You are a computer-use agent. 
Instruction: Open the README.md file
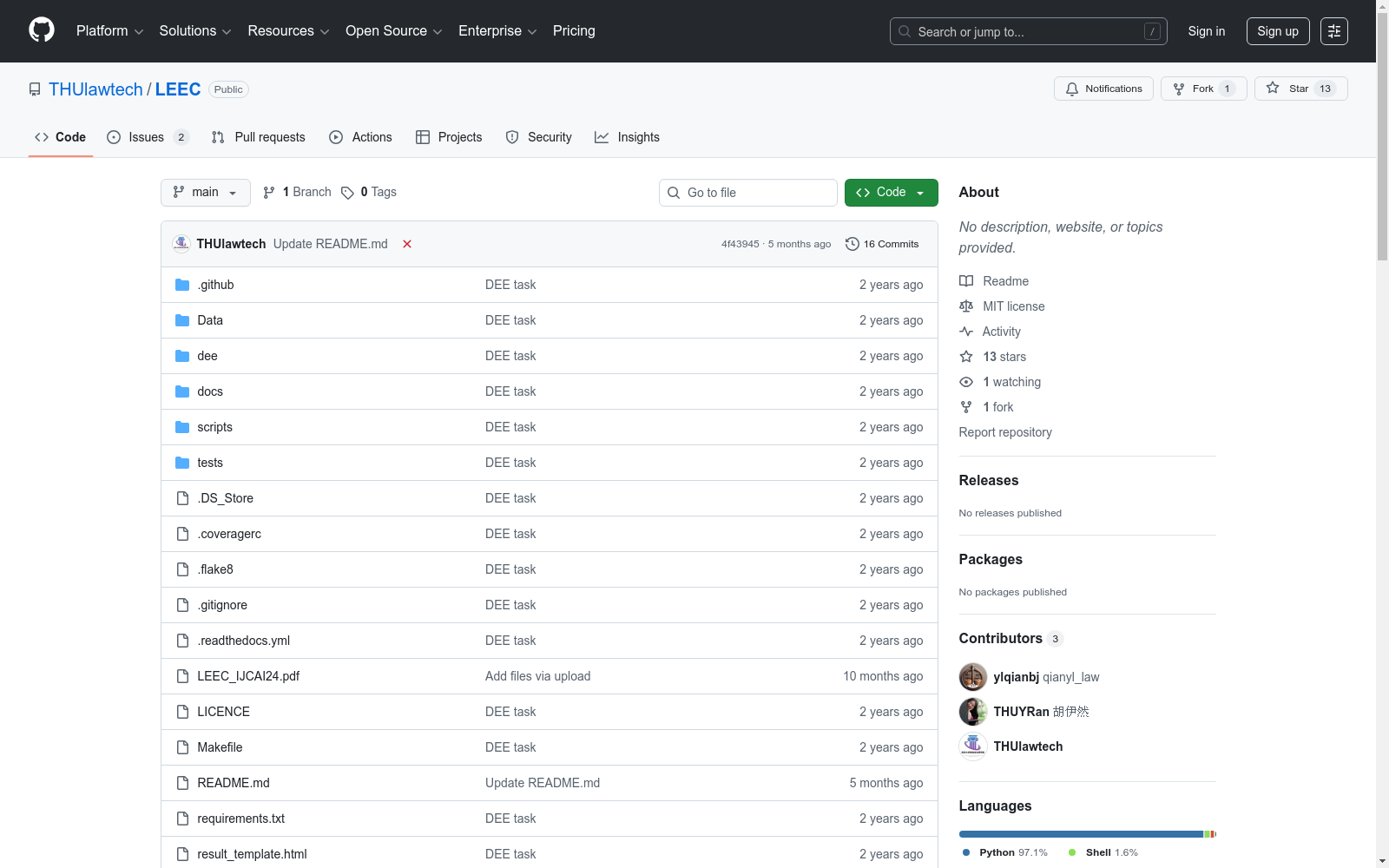(234, 783)
